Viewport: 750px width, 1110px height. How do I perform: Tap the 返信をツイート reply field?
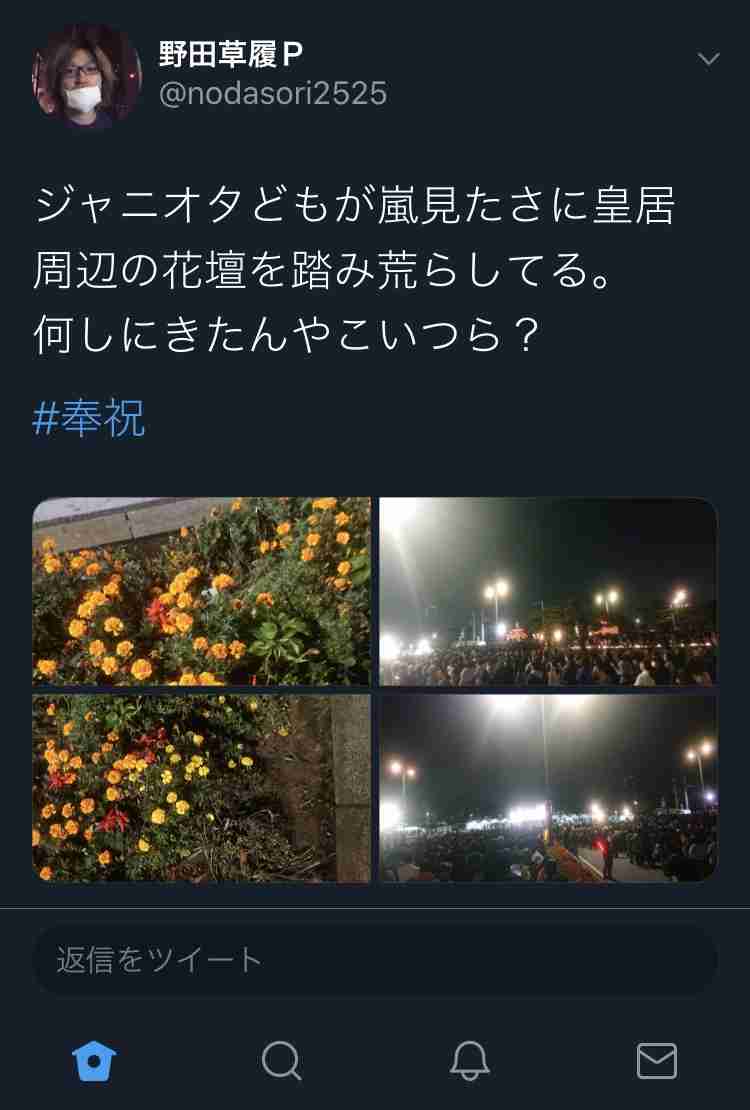tap(375, 960)
